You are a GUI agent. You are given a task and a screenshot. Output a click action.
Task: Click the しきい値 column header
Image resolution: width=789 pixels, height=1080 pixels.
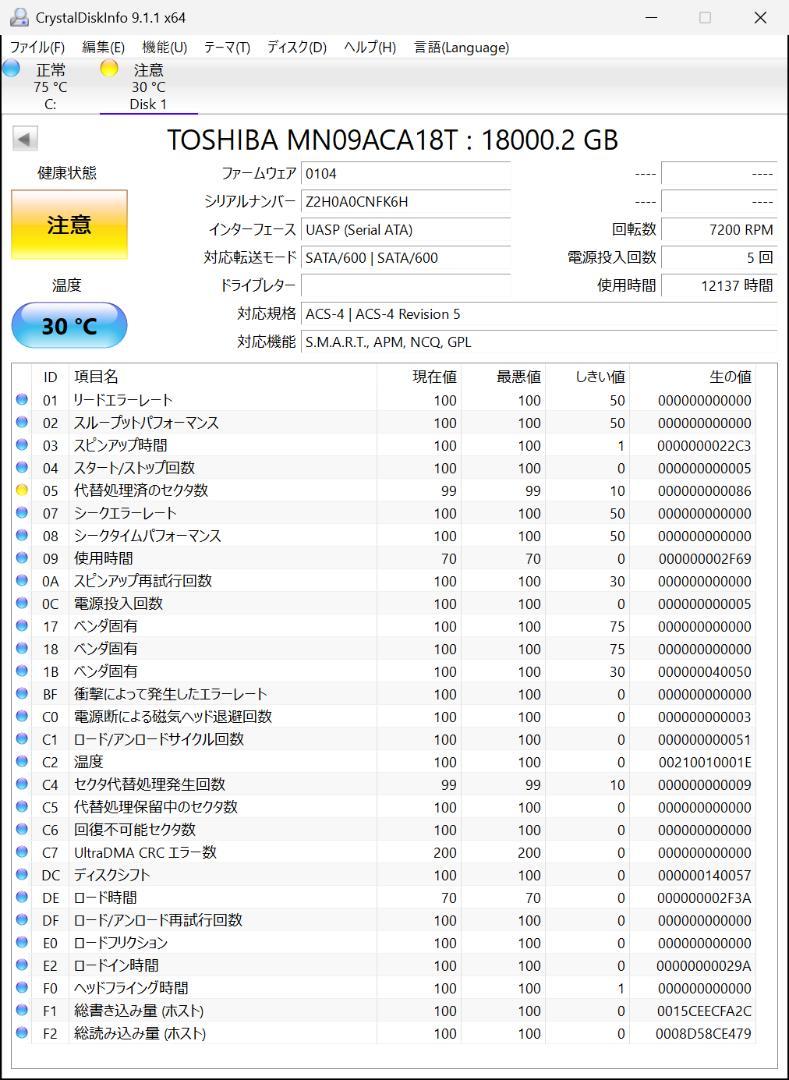[x=587, y=377]
